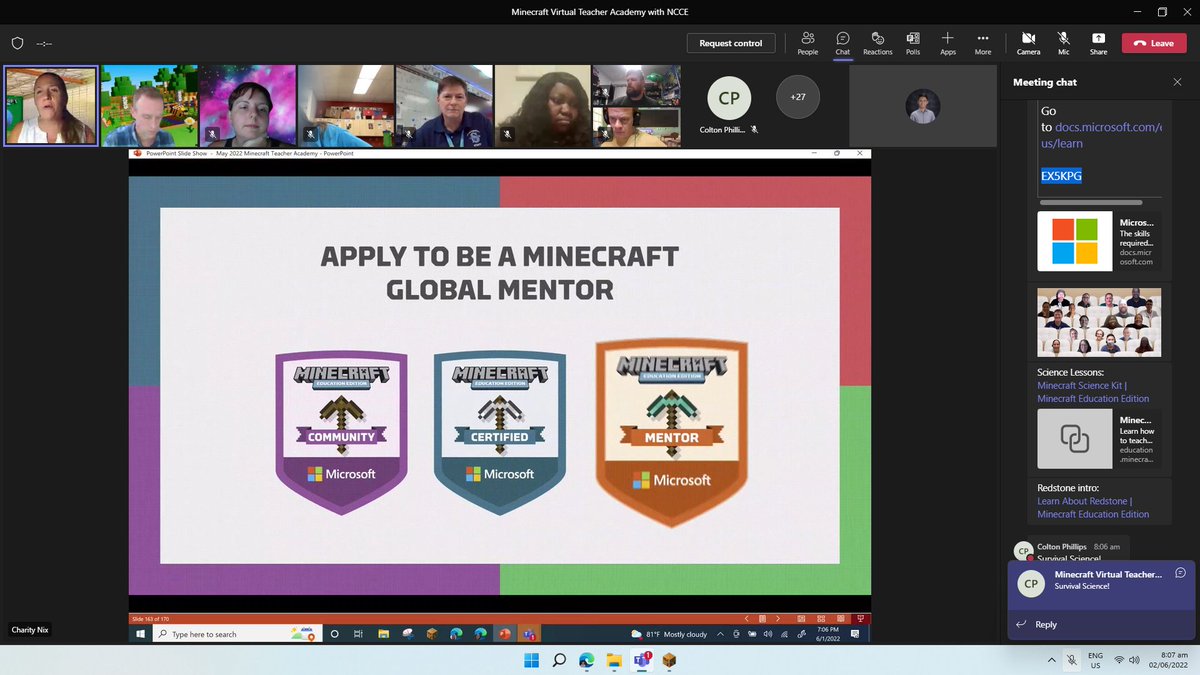This screenshot has height=675, width=1200.
Task: Open Polls in the meeting toolbar
Action: (913, 43)
